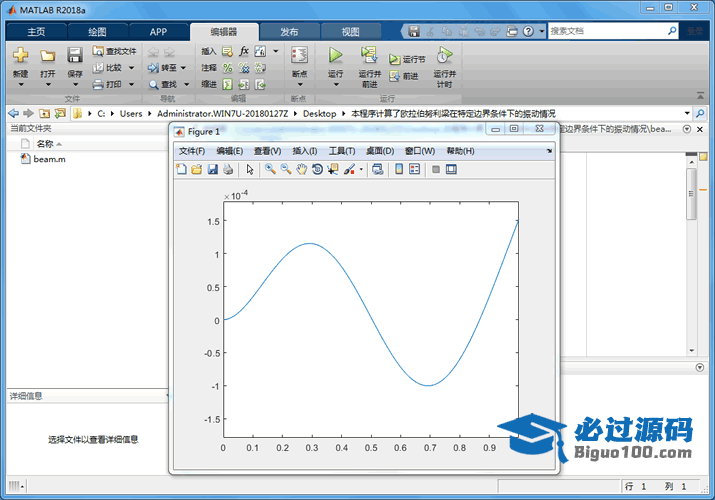Collapse the toolstrip with the arrow icon

pyautogui.click(x=700, y=96)
